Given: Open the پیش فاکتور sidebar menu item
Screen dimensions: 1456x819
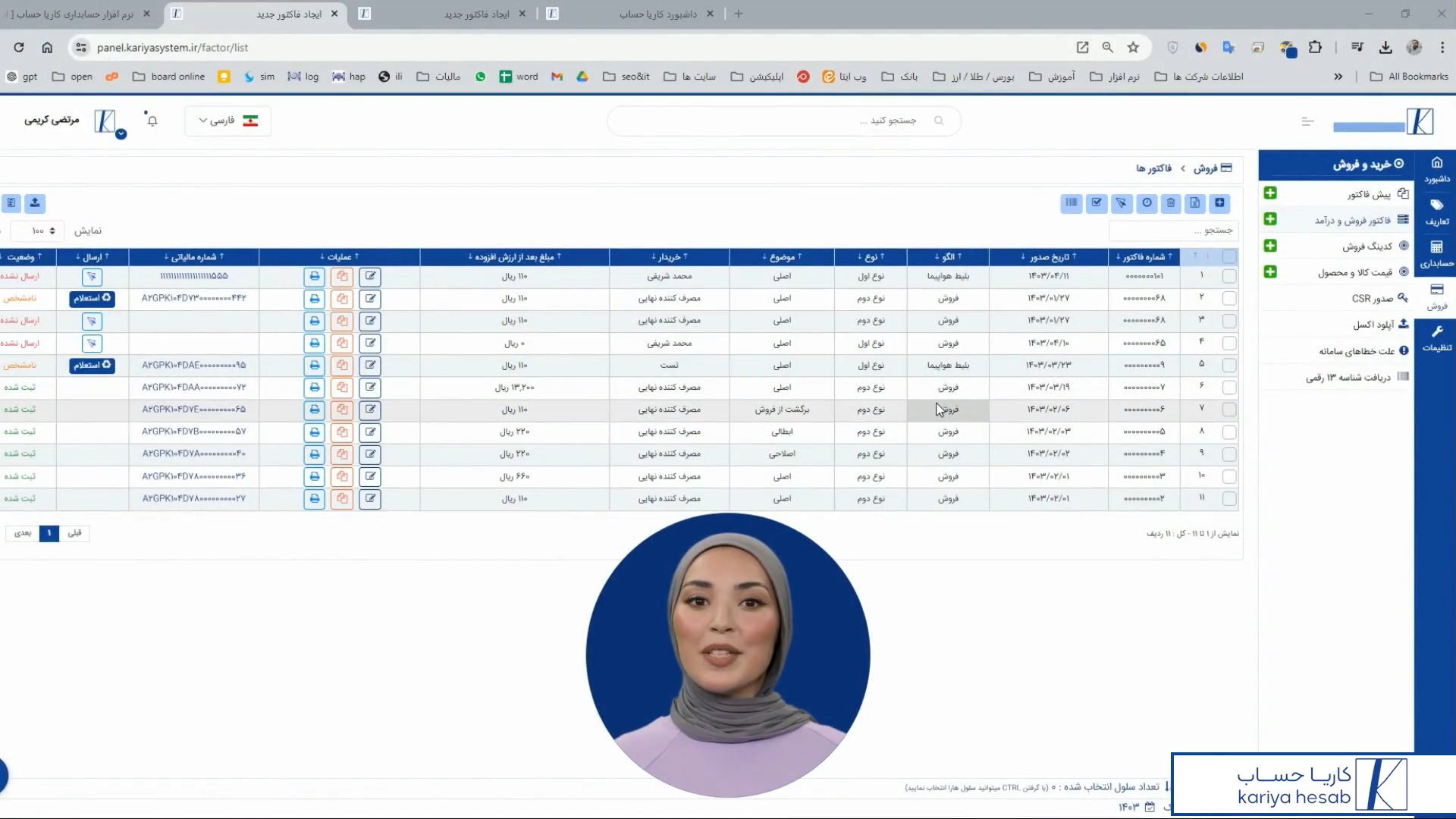Looking at the screenshot, I should tap(1369, 194).
